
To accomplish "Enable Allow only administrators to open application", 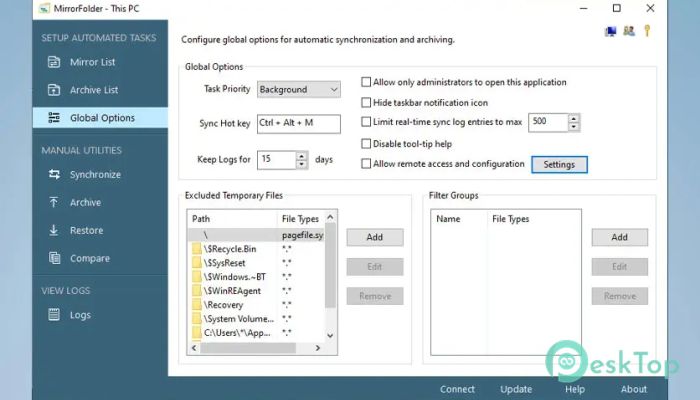I will point(366,82).
